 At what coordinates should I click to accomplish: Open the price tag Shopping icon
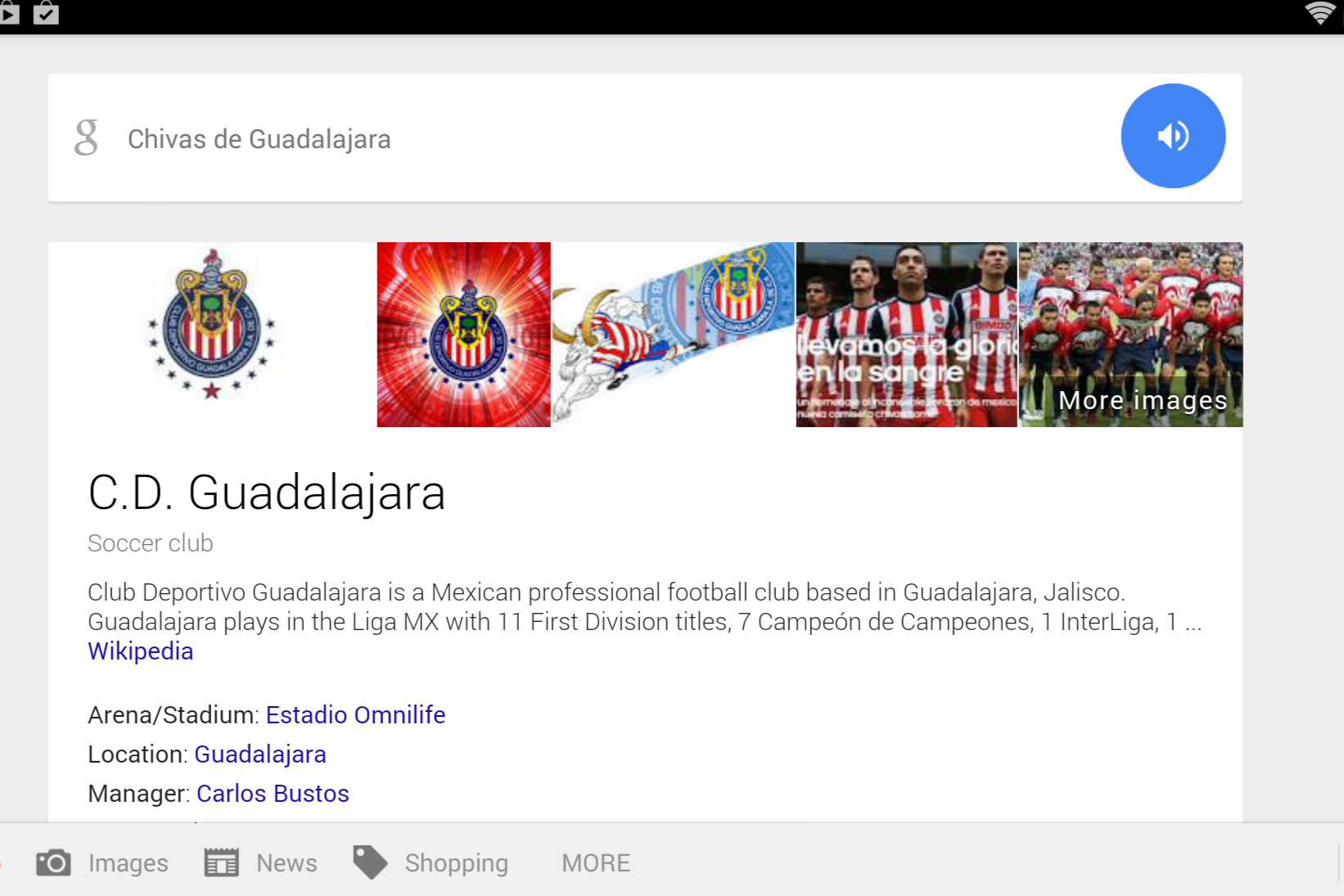click(370, 862)
